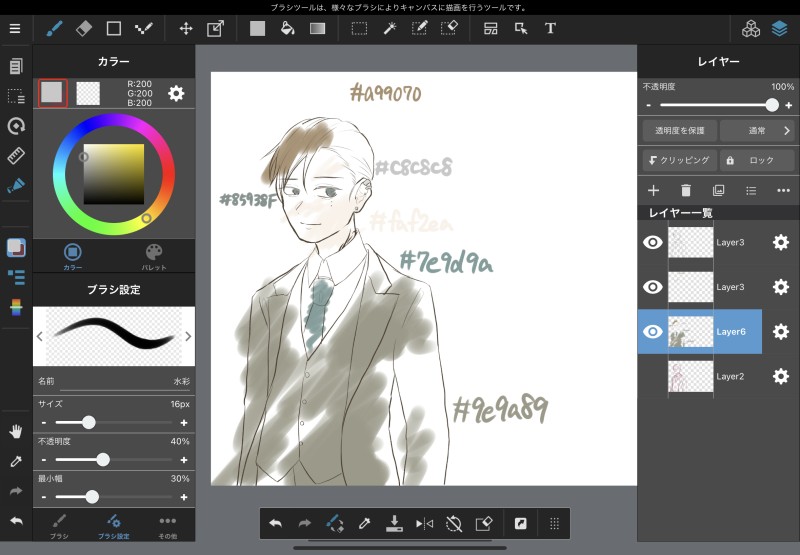This screenshot has height=555, width=800.
Task: Select the Hand pan tool
Action: [16, 432]
